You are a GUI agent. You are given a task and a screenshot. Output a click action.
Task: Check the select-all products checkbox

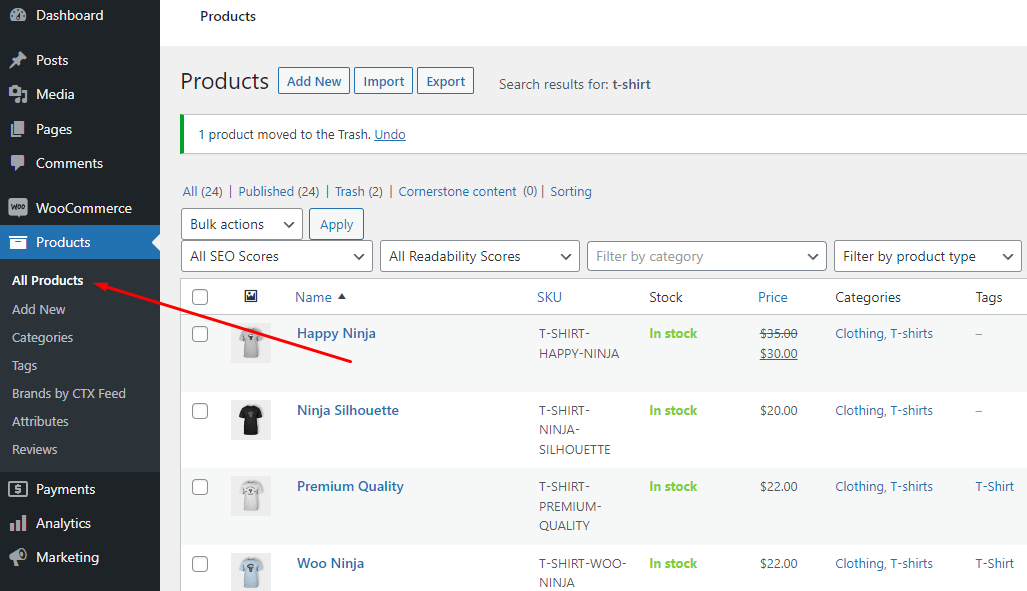(x=200, y=296)
